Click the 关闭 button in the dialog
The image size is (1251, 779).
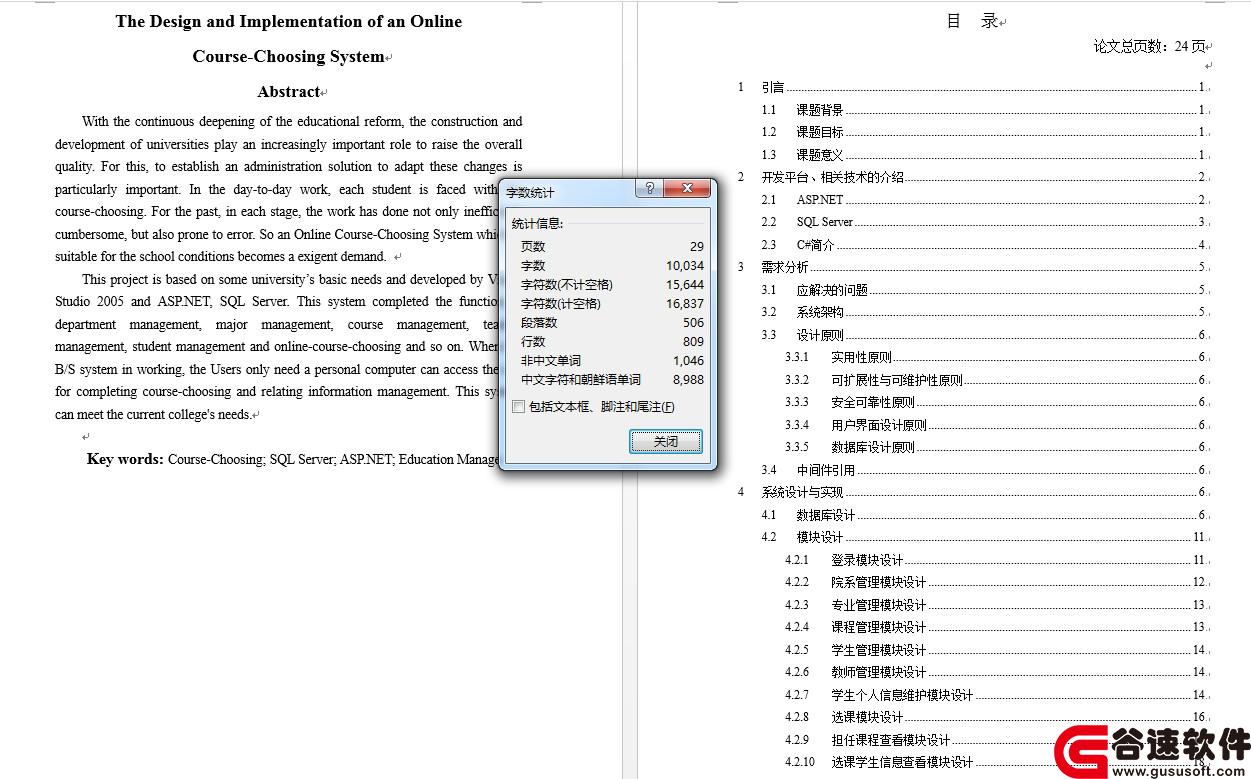tap(665, 441)
